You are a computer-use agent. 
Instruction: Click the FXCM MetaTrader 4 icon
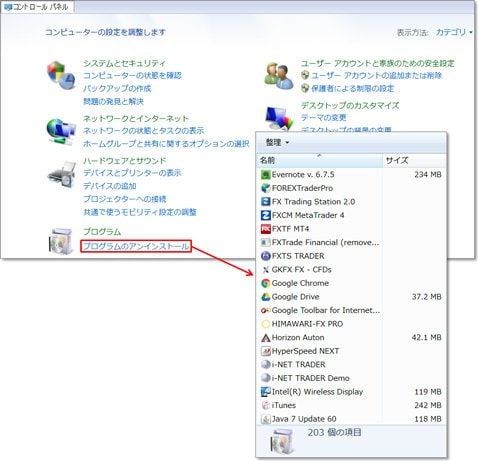coord(266,215)
